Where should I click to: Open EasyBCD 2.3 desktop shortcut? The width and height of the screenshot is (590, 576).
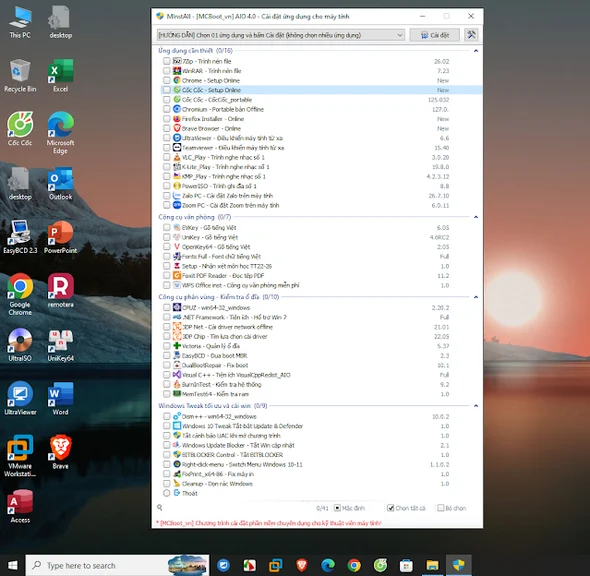coord(20,237)
